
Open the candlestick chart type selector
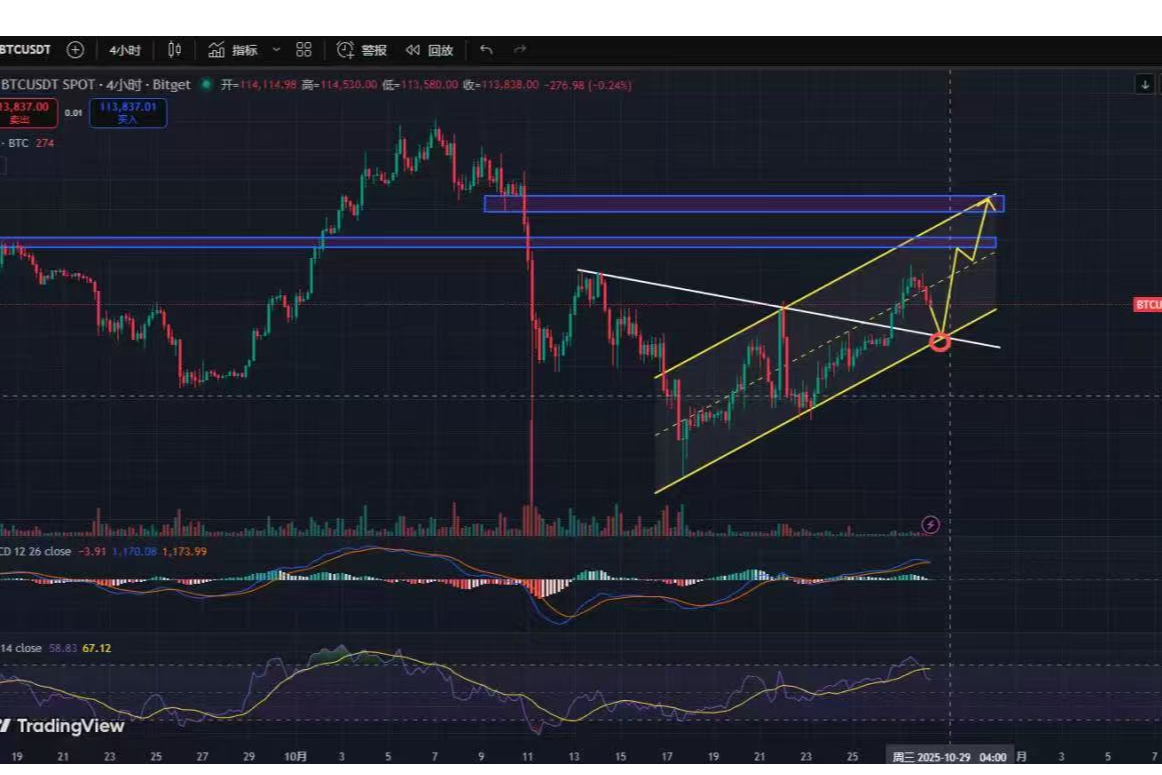pos(175,50)
